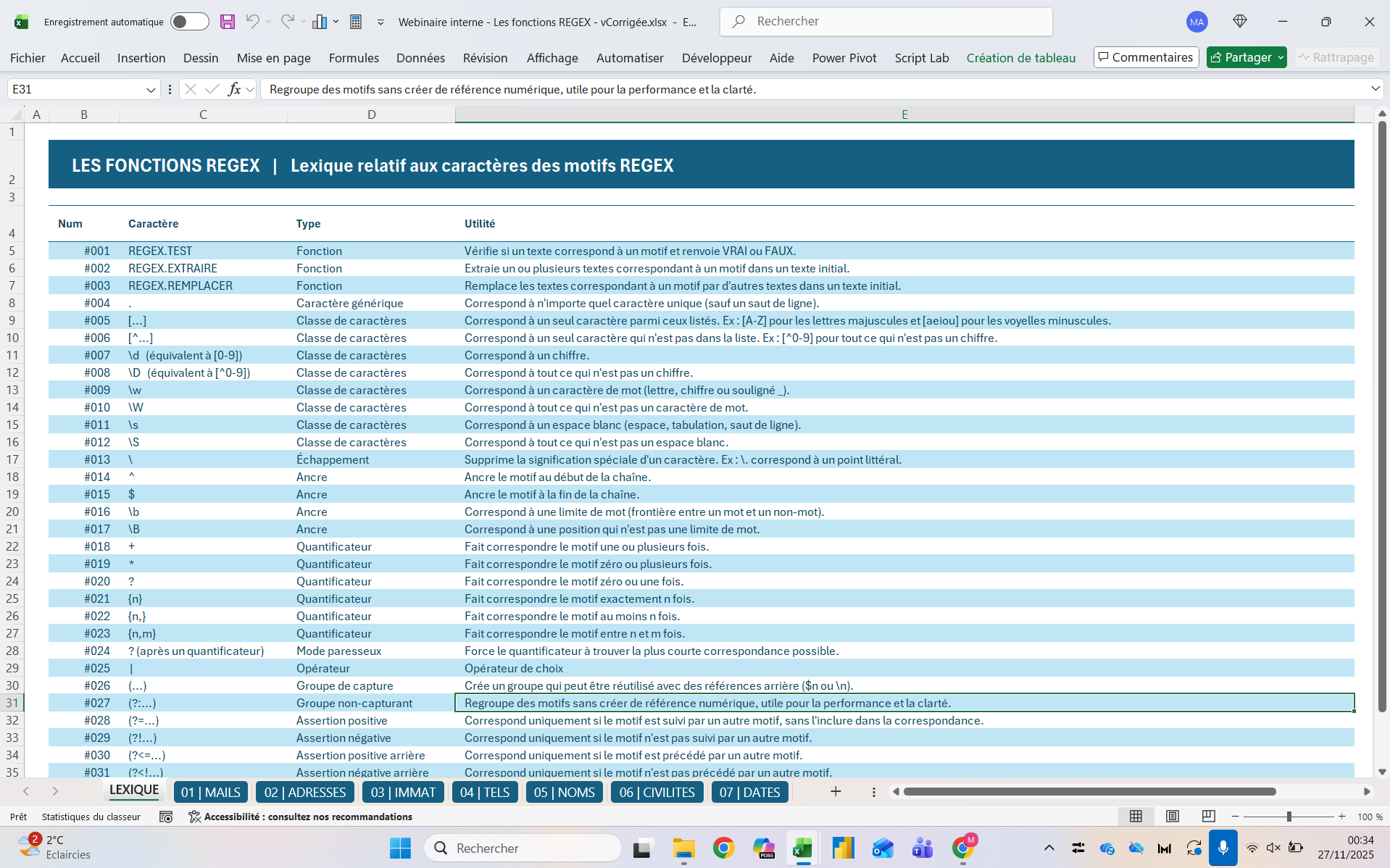Switch to the 04 | TELS sheet

485,792
